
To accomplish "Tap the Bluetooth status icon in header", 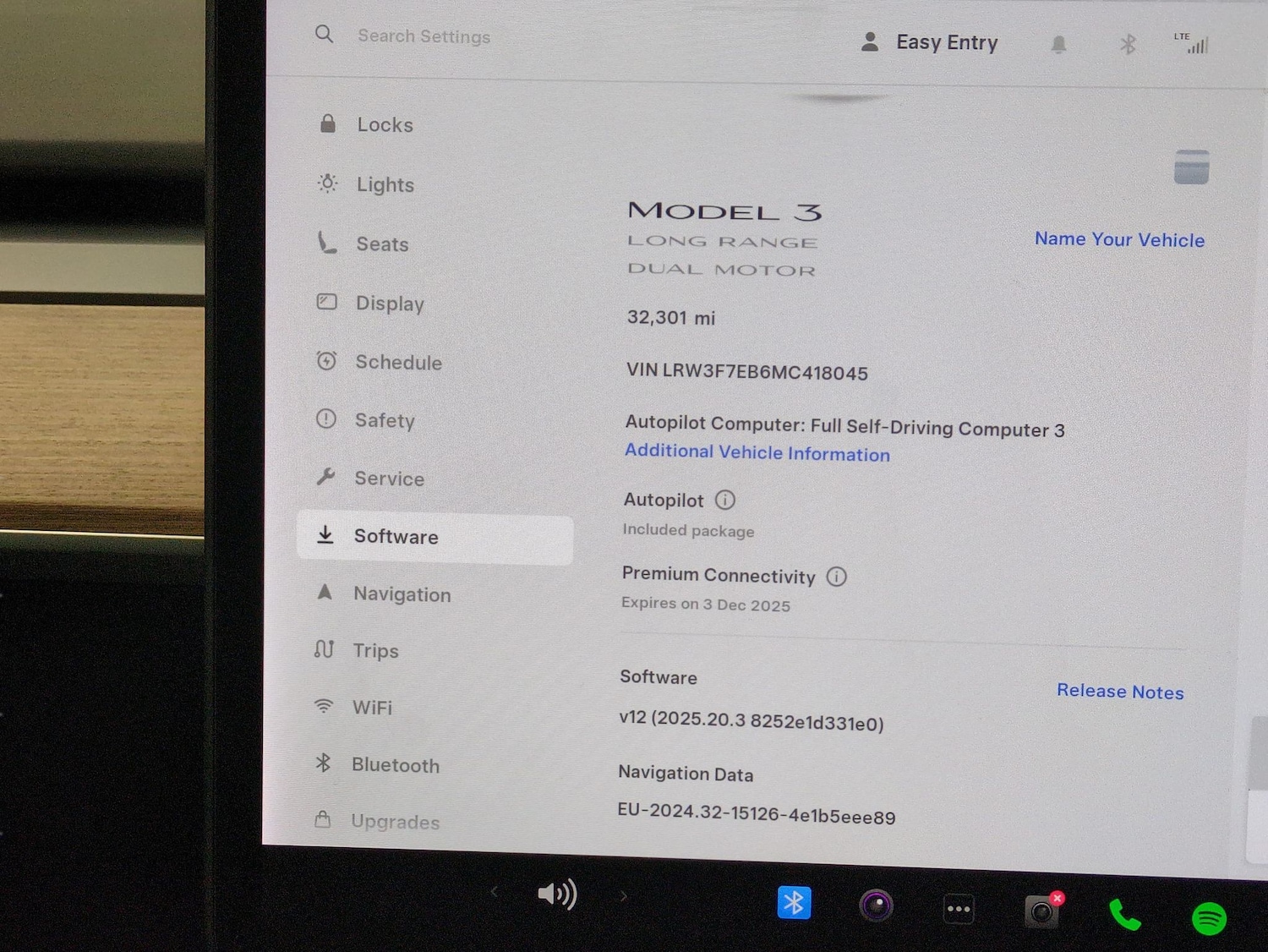I will point(1128,44).
